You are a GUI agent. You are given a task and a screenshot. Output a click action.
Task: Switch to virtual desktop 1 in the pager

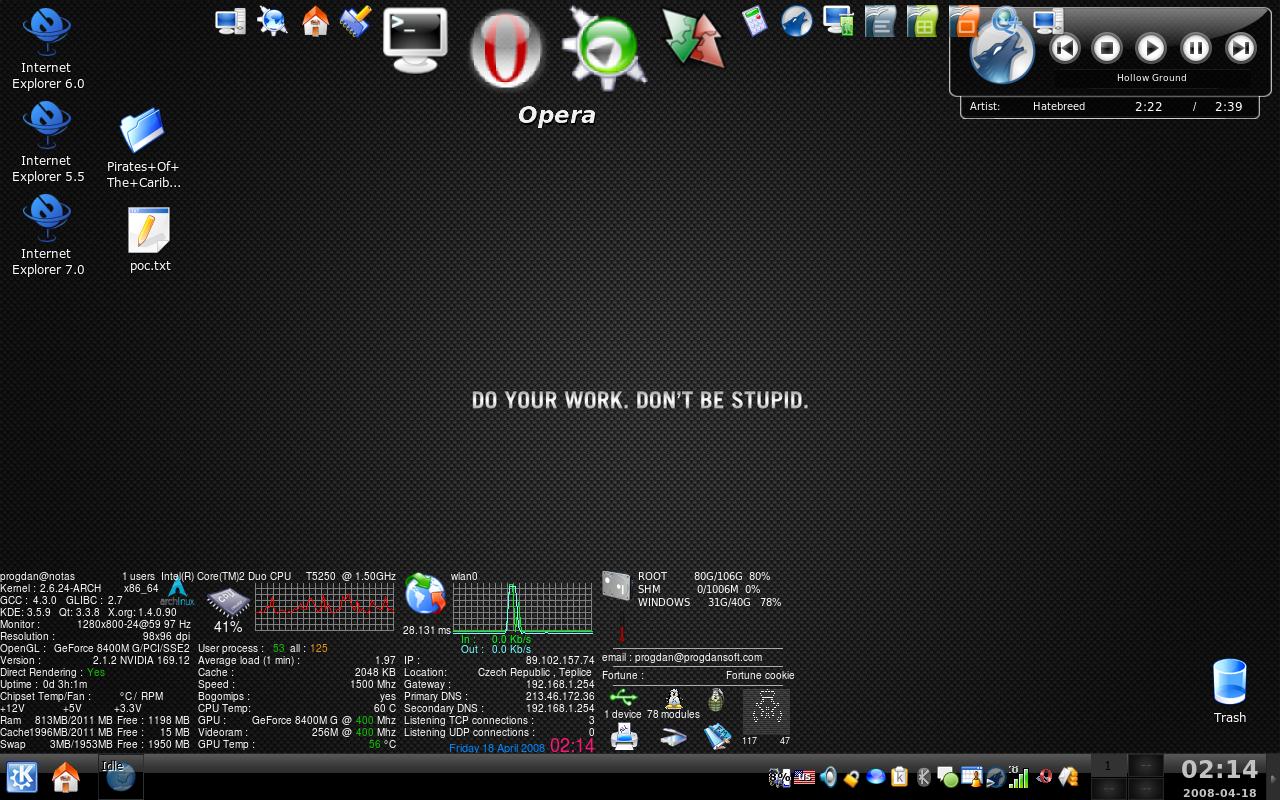coord(1107,766)
